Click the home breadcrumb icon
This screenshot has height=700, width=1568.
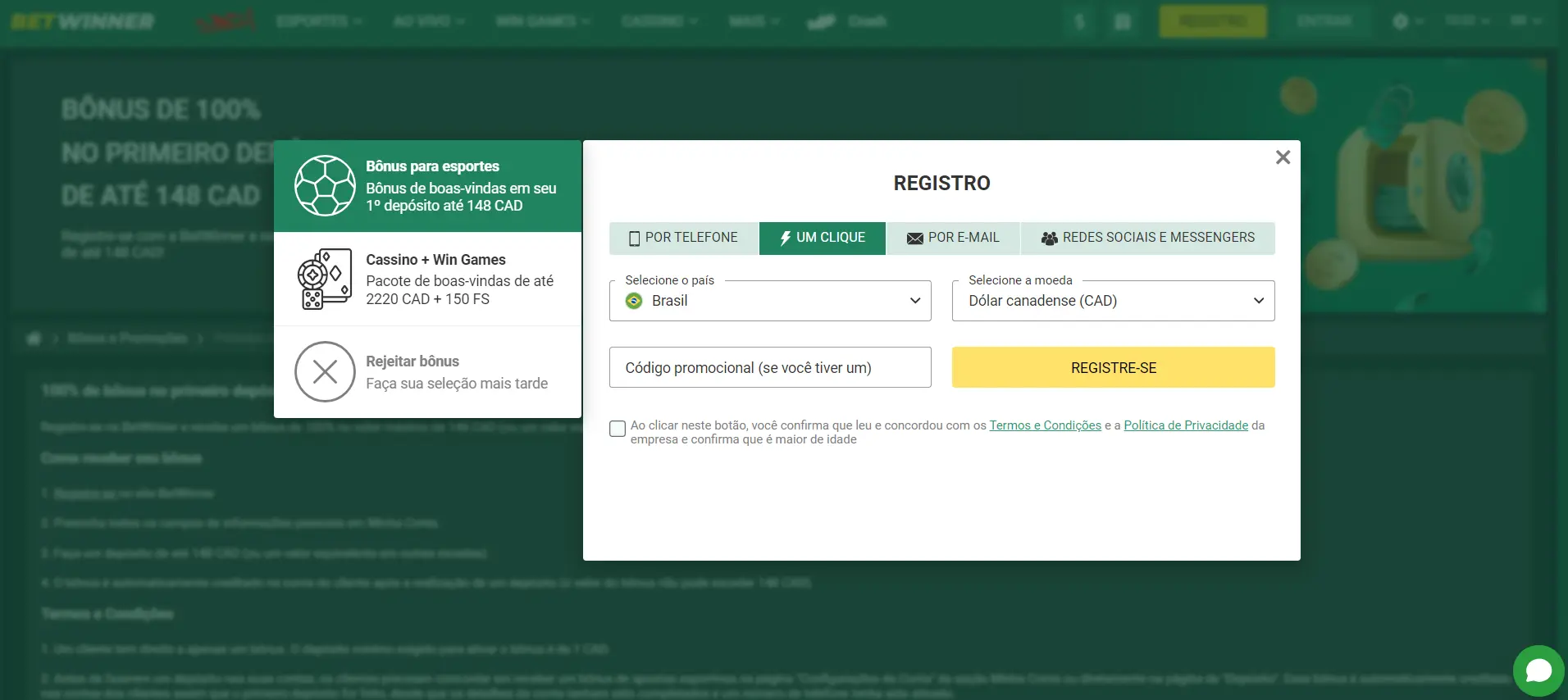[34, 339]
